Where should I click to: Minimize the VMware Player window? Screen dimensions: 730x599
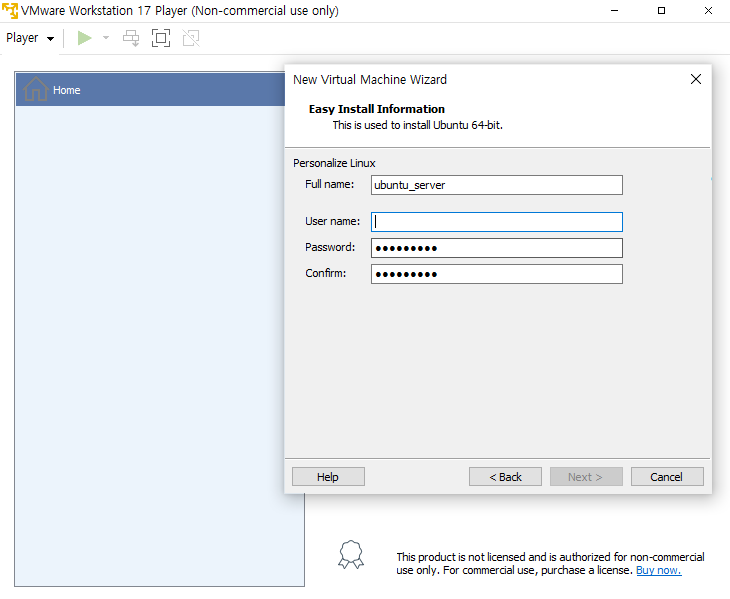pos(615,10)
